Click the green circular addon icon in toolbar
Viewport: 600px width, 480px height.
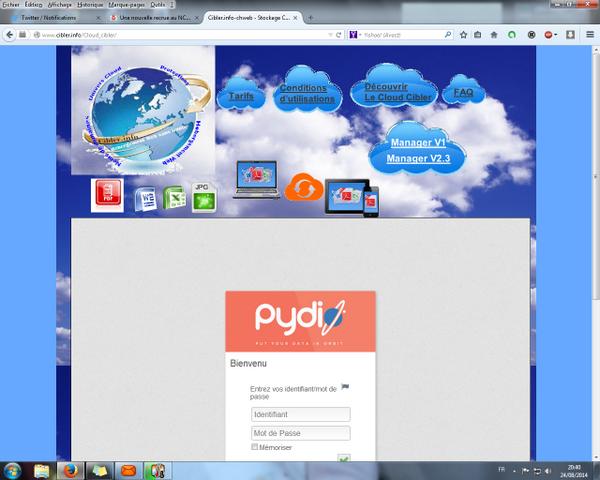(x=512, y=35)
